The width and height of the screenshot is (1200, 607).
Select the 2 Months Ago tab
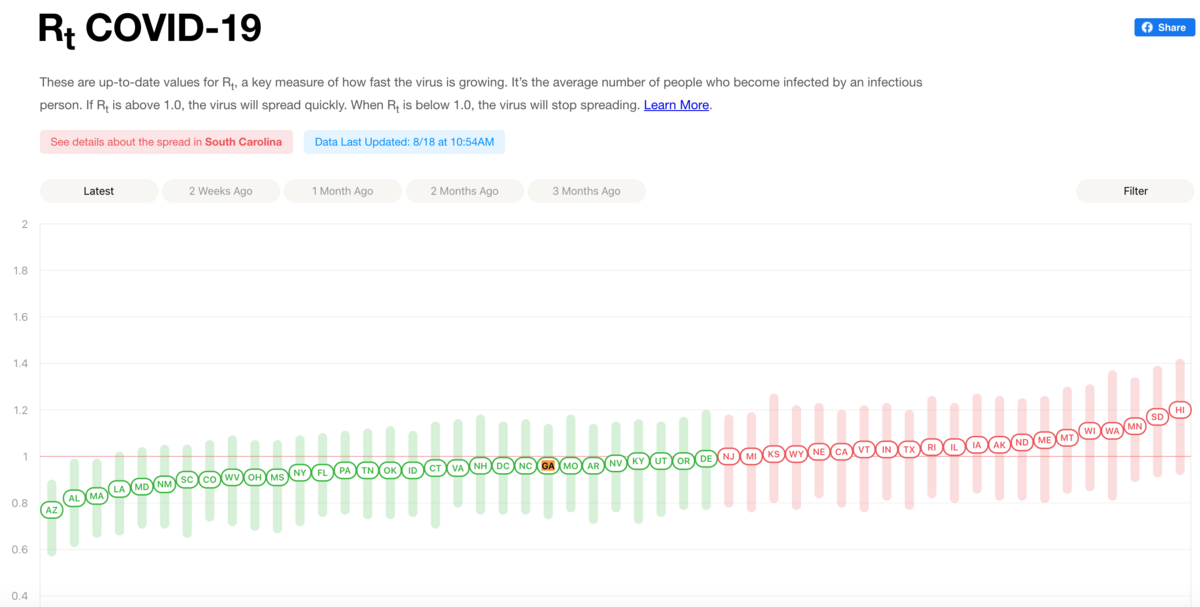(465, 191)
